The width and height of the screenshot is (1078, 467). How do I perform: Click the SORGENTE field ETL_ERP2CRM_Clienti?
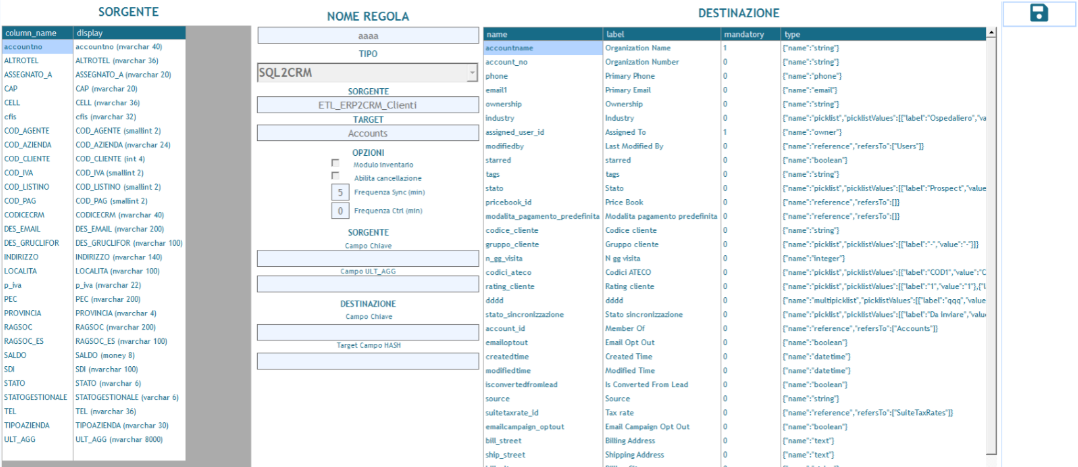tap(367, 105)
